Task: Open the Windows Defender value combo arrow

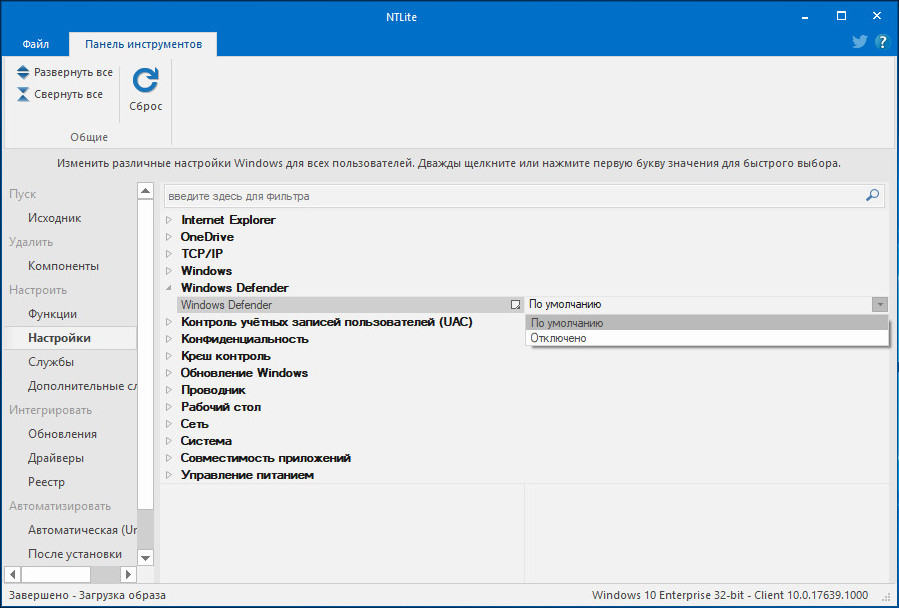Action: [880, 305]
